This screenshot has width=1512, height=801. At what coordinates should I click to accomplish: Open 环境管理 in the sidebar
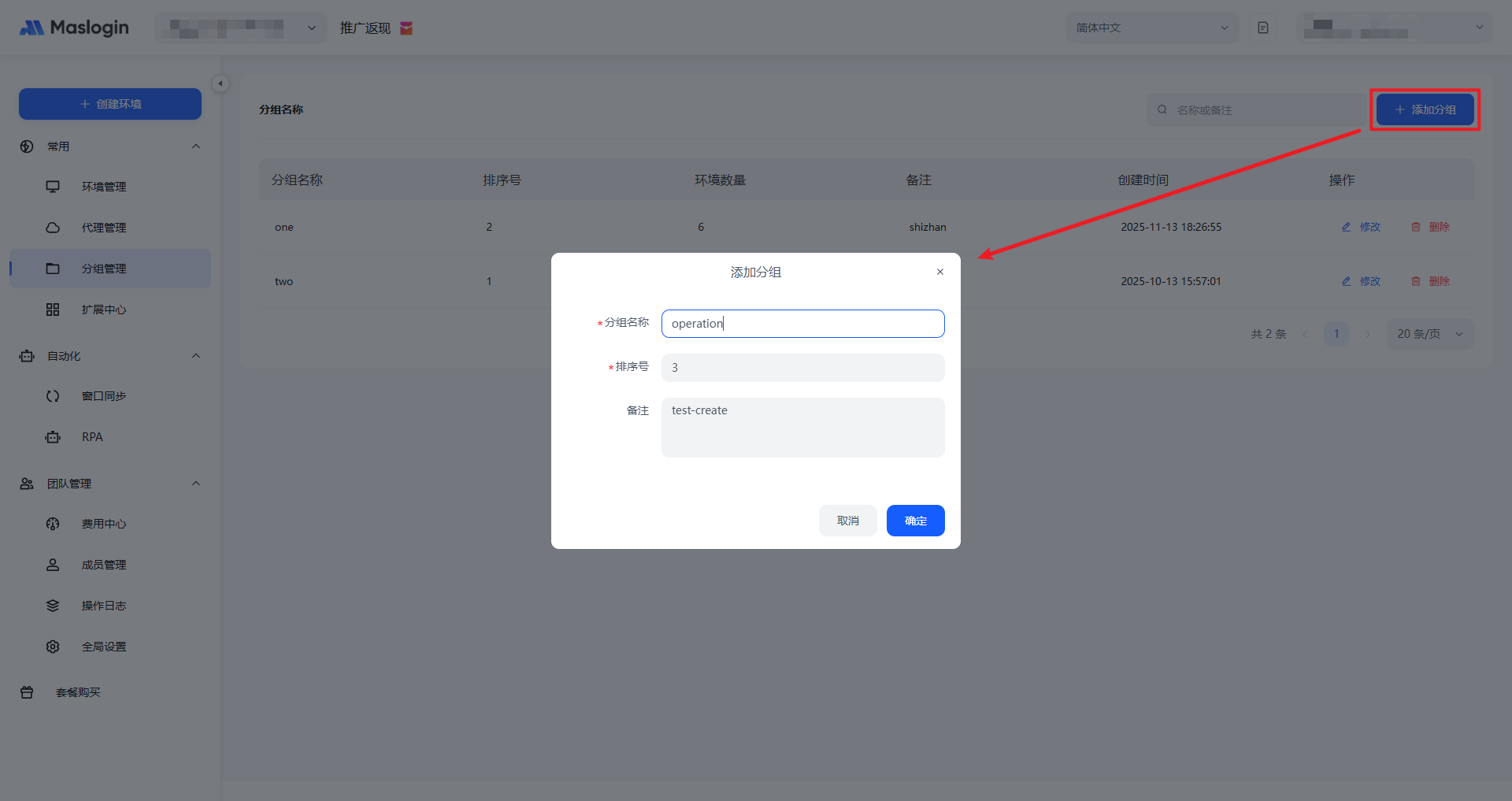103,187
